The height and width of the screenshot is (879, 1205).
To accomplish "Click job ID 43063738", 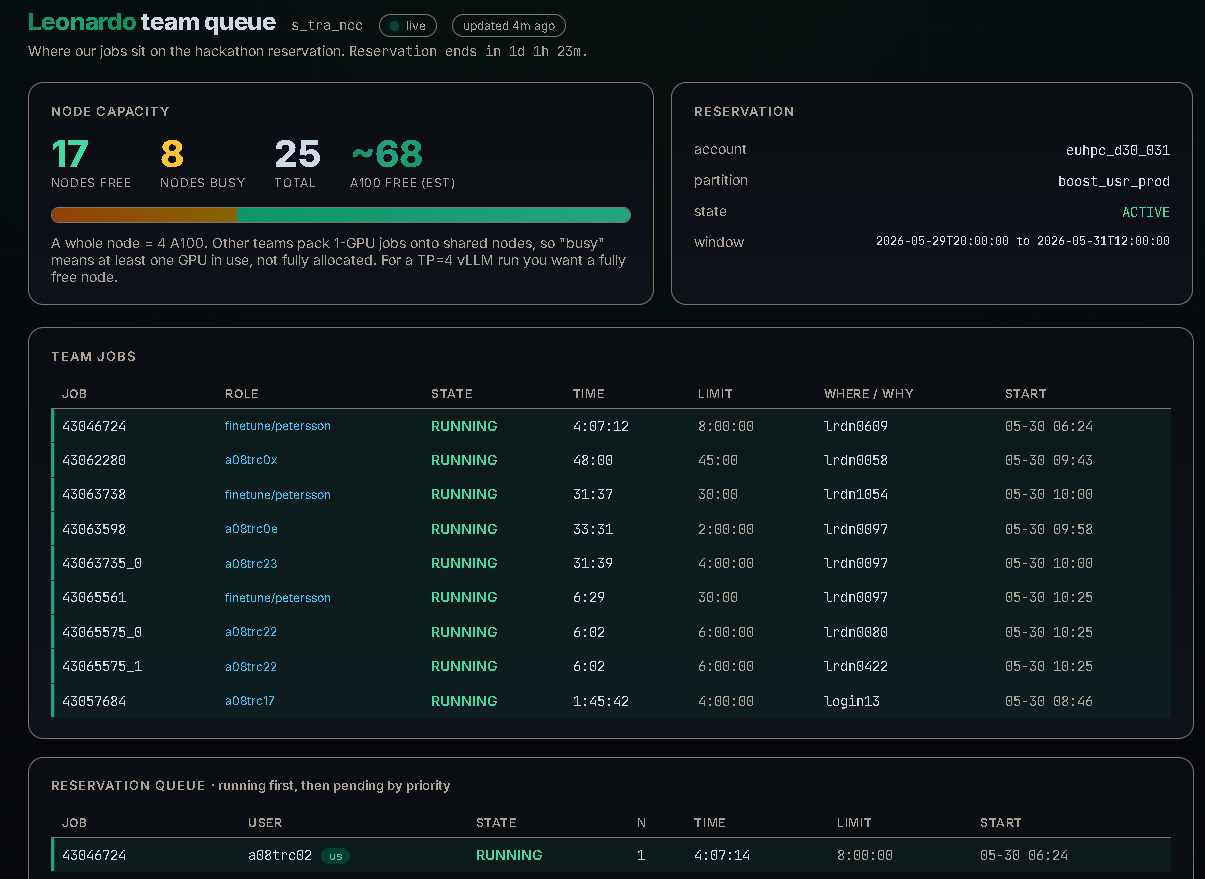I will [x=94, y=495].
